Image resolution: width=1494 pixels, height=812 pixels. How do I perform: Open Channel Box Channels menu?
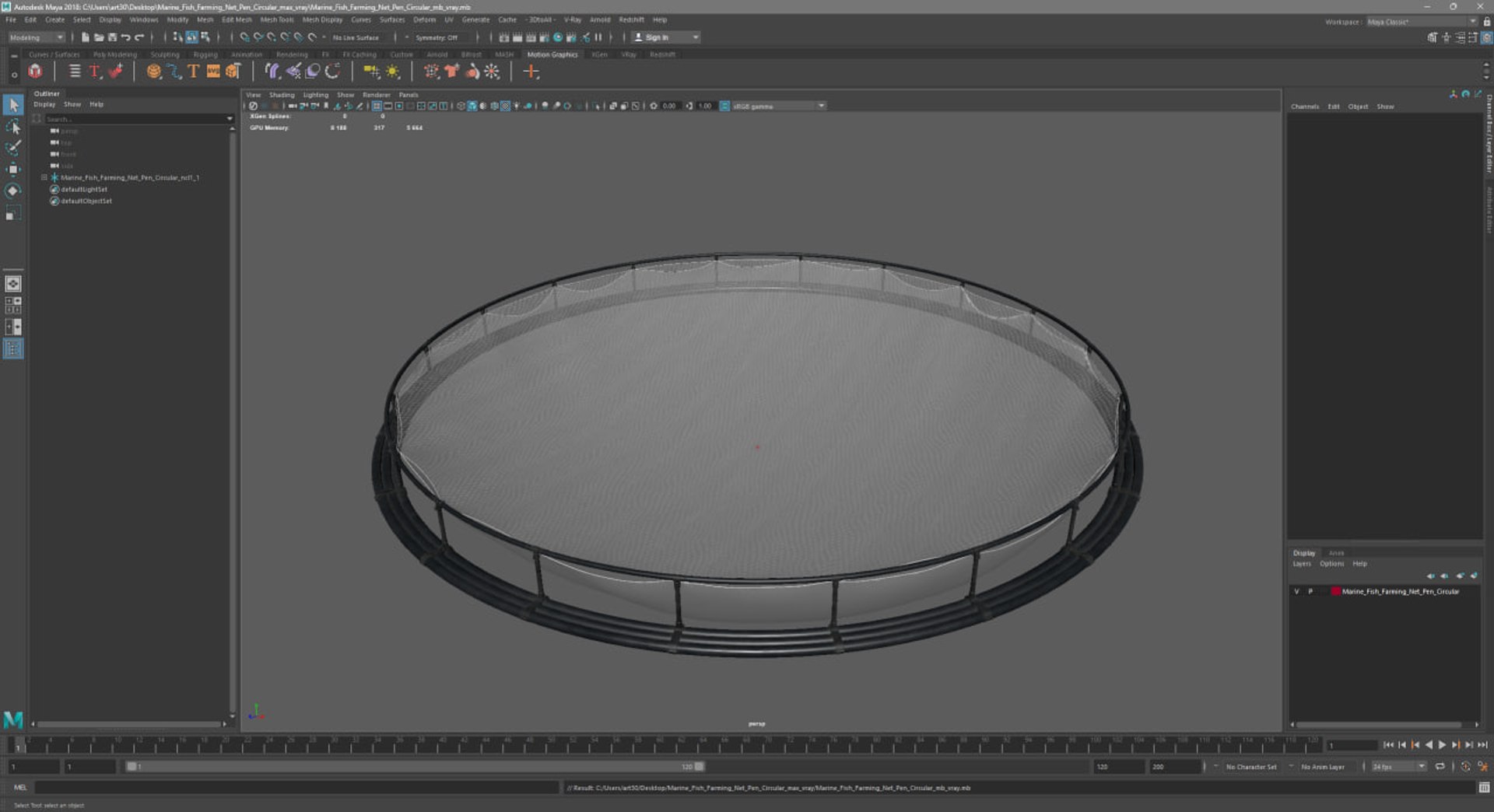[x=1305, y=107]
